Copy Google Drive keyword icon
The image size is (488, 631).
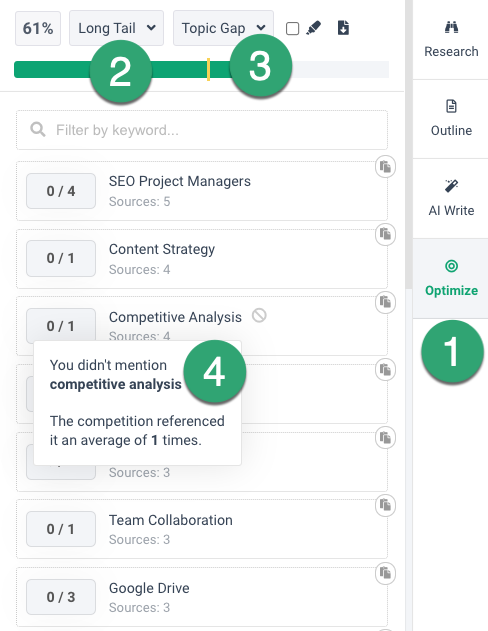tap(385, 573)
